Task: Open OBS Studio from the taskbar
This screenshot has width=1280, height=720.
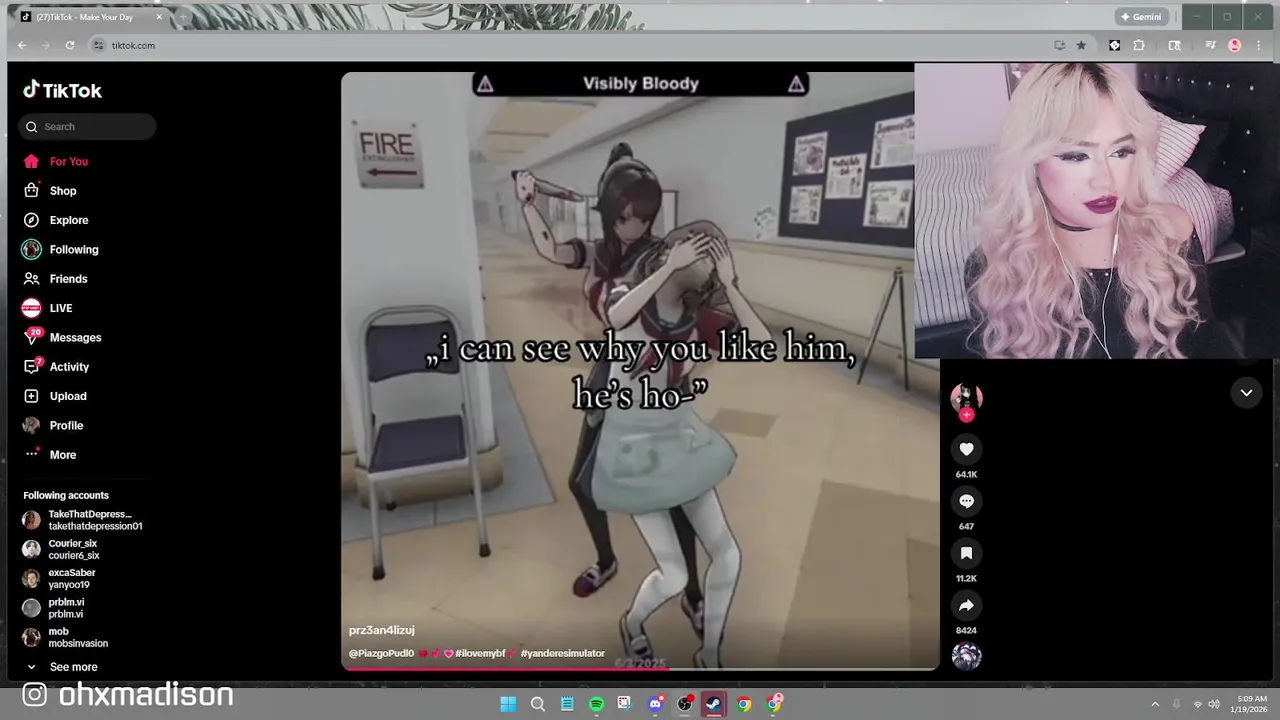Action: coord(685,704)
